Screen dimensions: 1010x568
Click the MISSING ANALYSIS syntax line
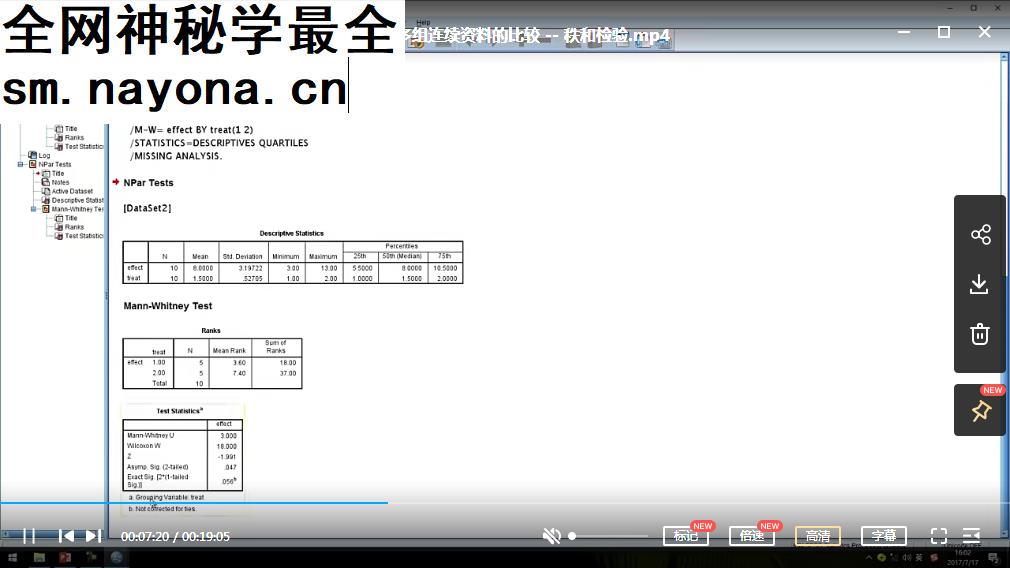click(176, 156)
